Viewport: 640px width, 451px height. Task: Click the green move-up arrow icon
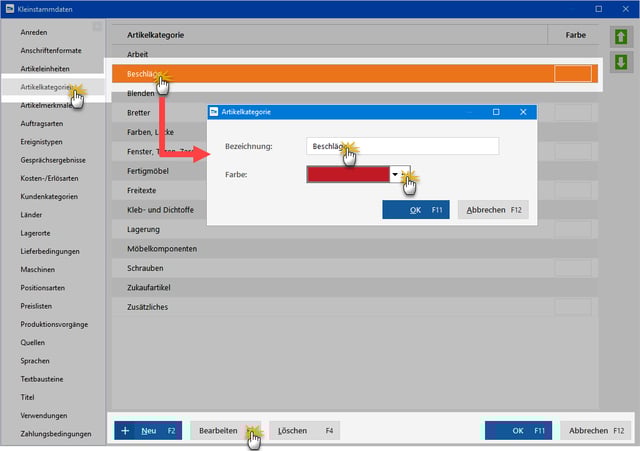619,38
